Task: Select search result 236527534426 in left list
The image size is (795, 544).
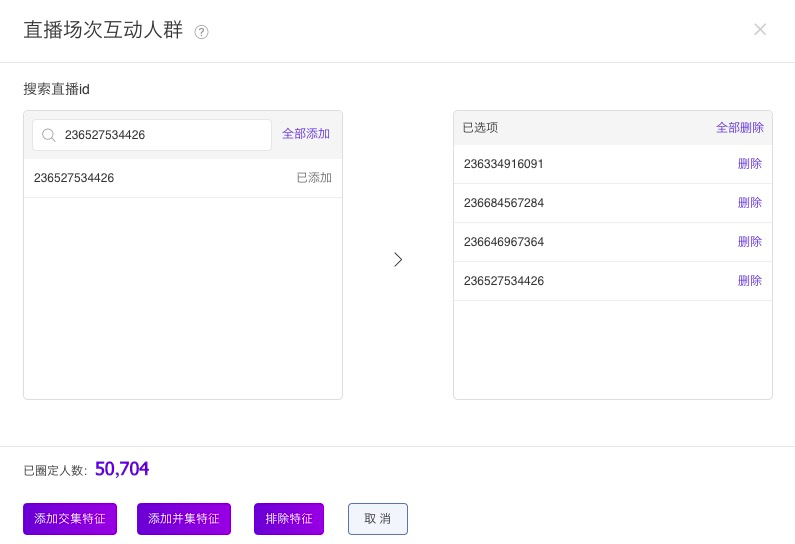Action: (x=183, y=178)
